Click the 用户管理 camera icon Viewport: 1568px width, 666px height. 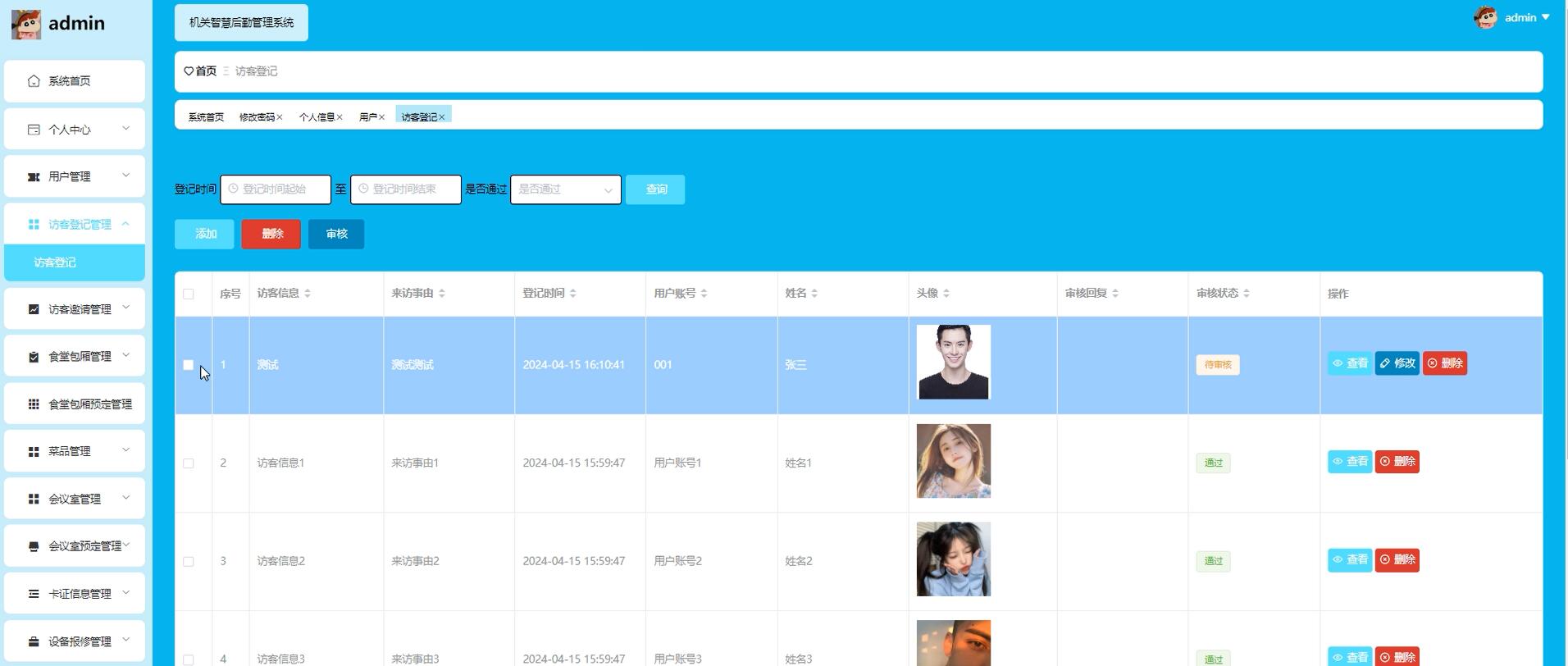(34, 176)
